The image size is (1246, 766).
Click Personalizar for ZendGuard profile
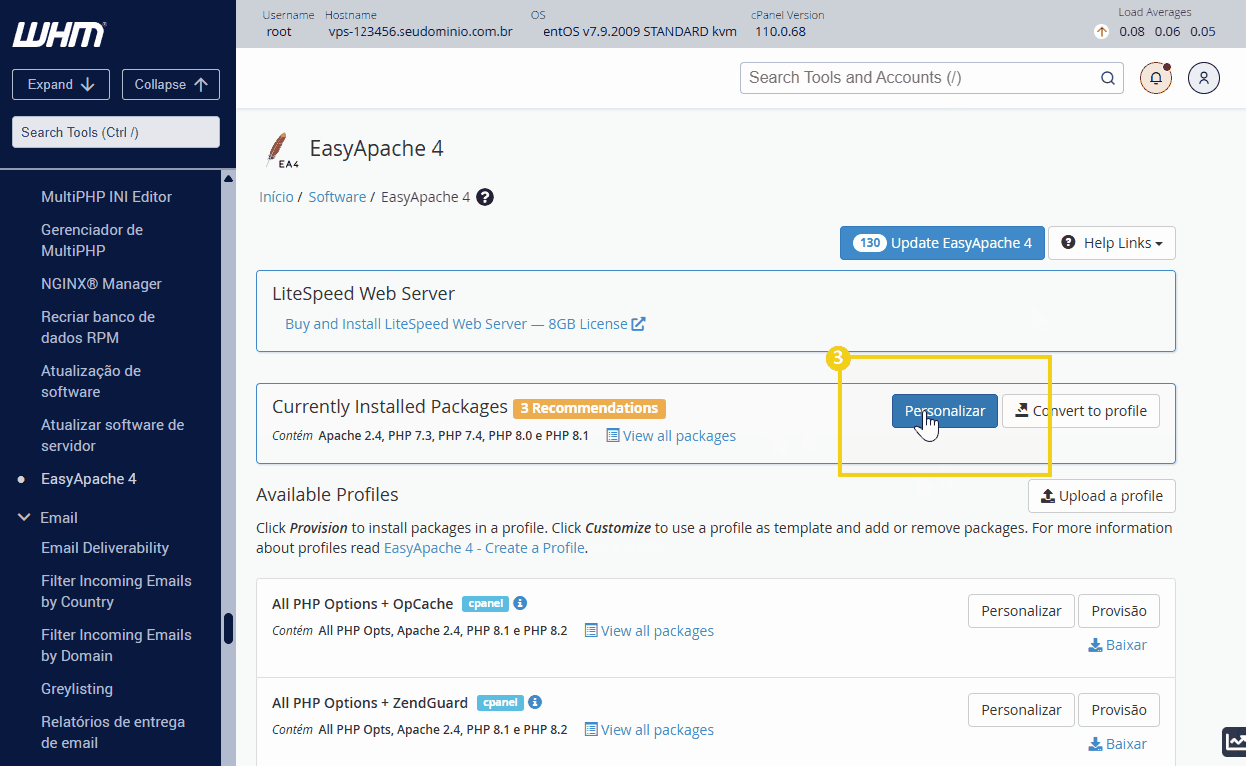1021,710
